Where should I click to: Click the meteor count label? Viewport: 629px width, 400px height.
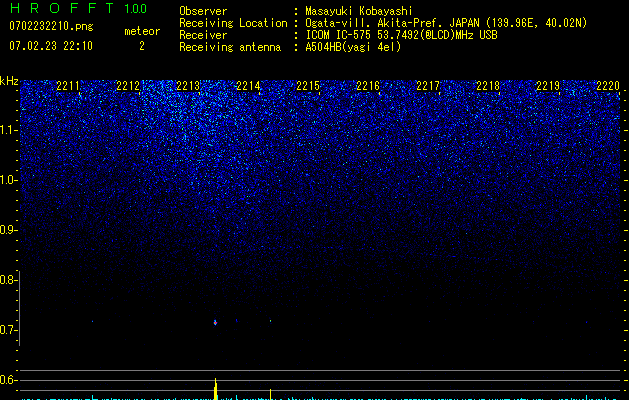142,31
